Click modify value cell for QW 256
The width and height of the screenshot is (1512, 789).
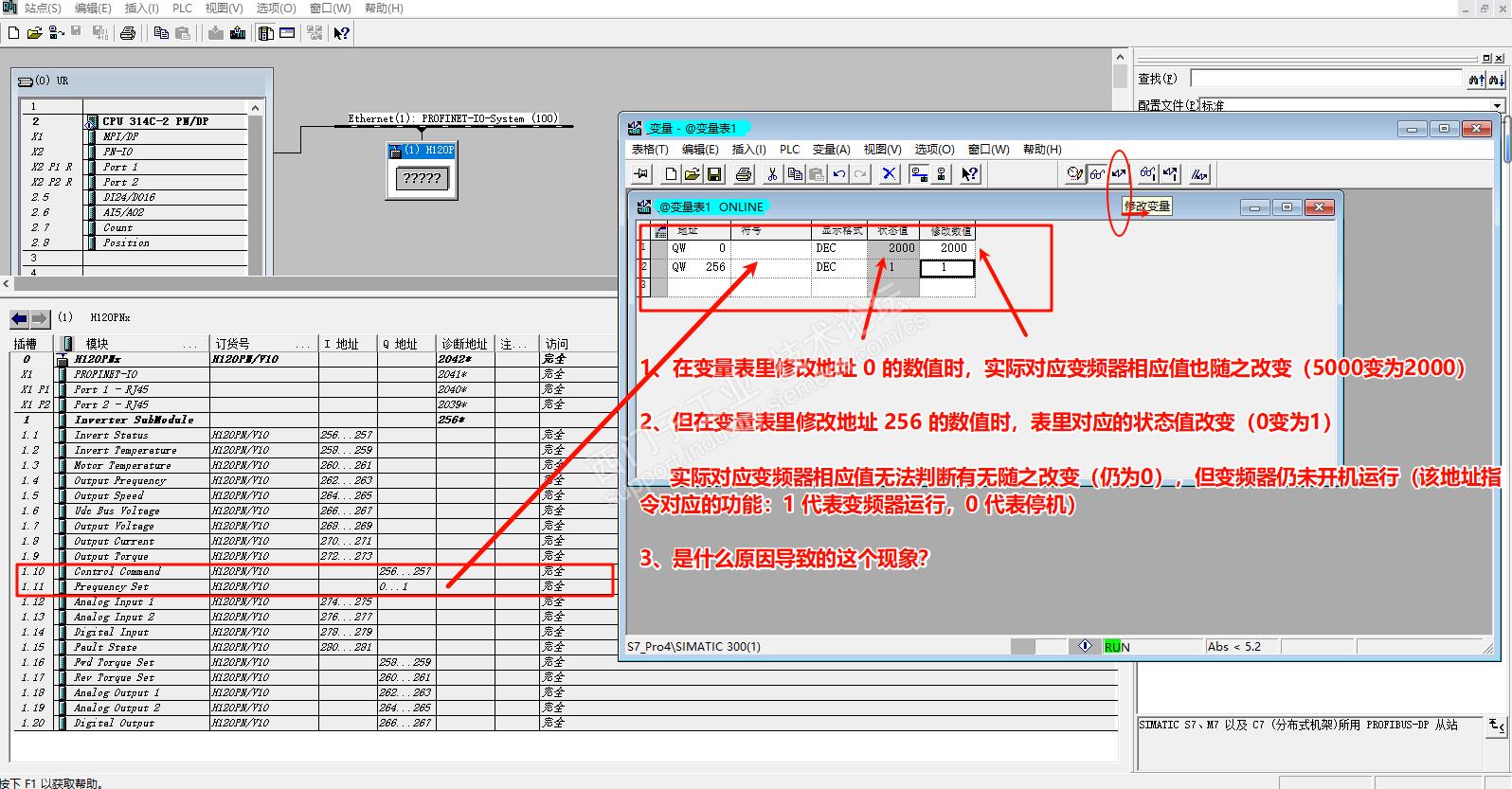pyautogui.click(x=947, y=267)
